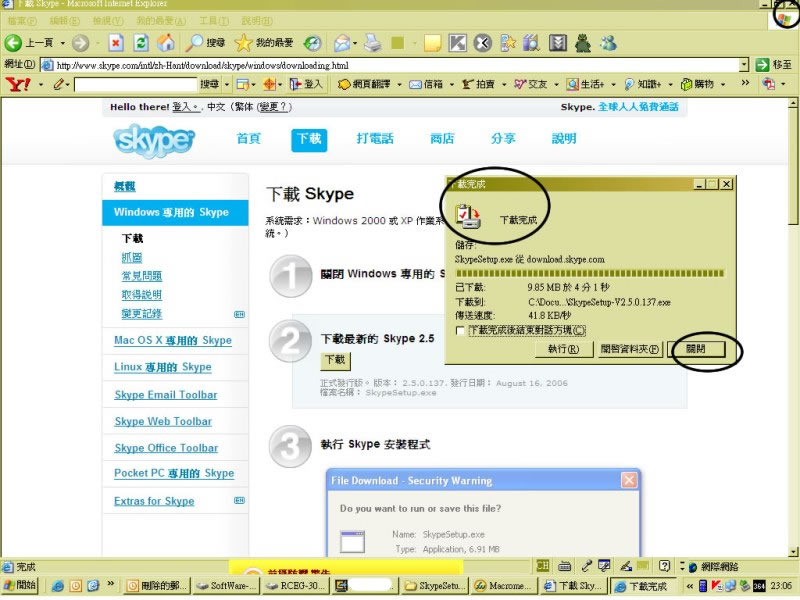800x600 pixels.
Task: Open the 分享 tab
Action: [503, 139]
